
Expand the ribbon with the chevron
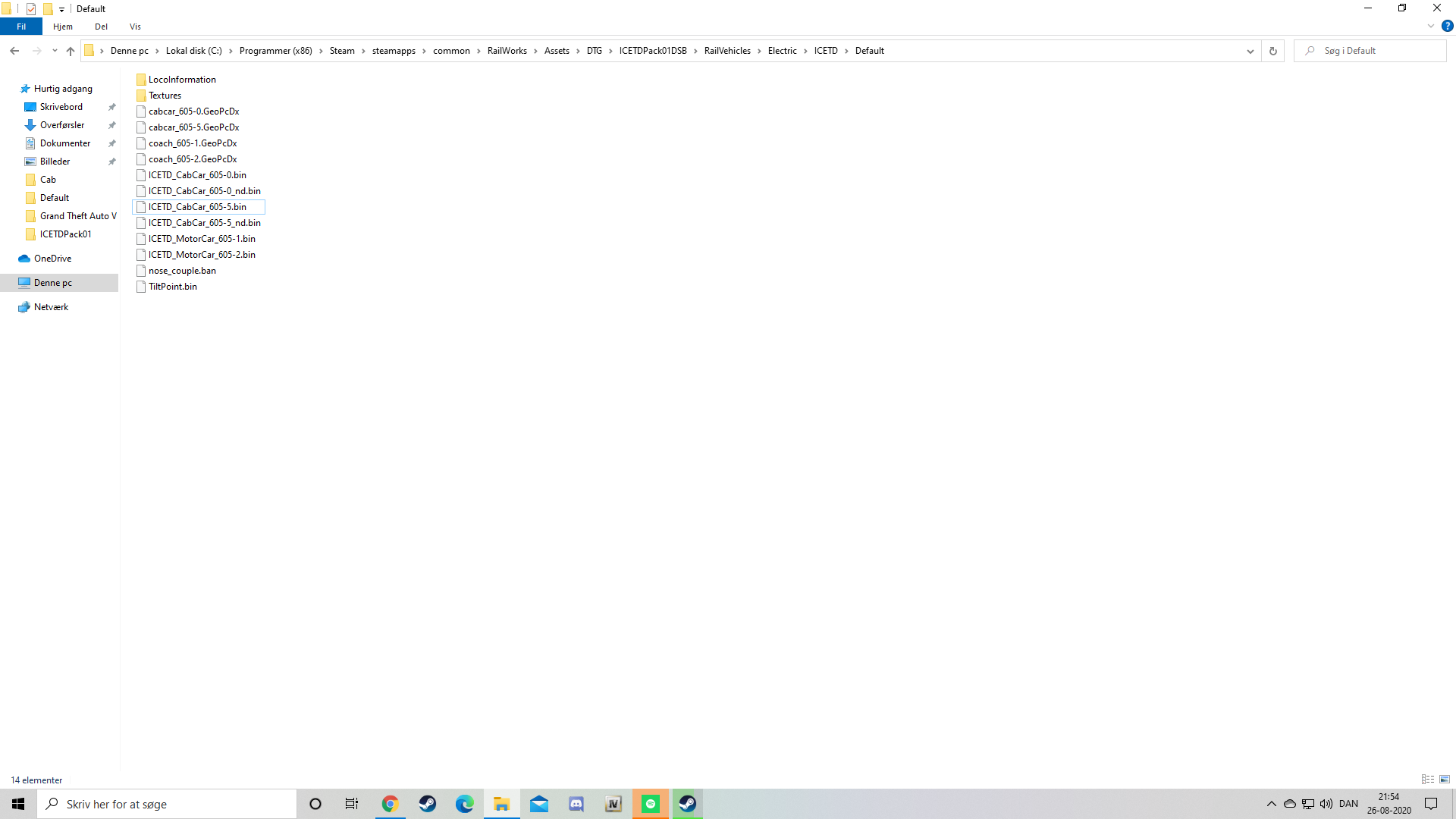click(x=1431, y=26)
